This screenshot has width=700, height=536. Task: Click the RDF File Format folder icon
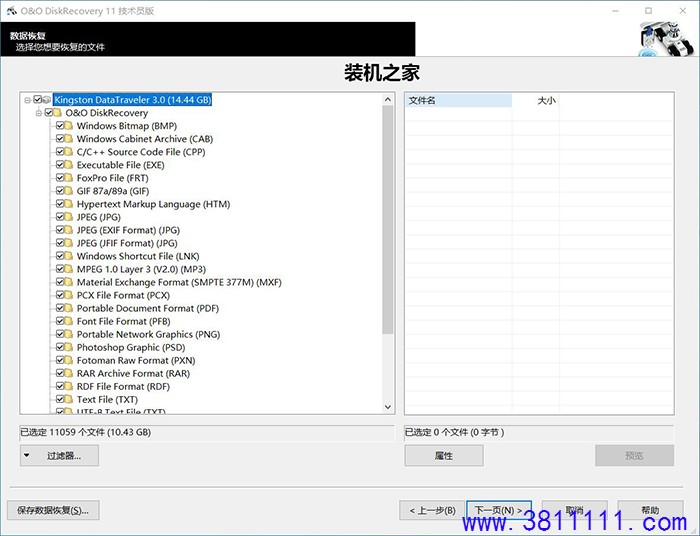click(68, 386)
